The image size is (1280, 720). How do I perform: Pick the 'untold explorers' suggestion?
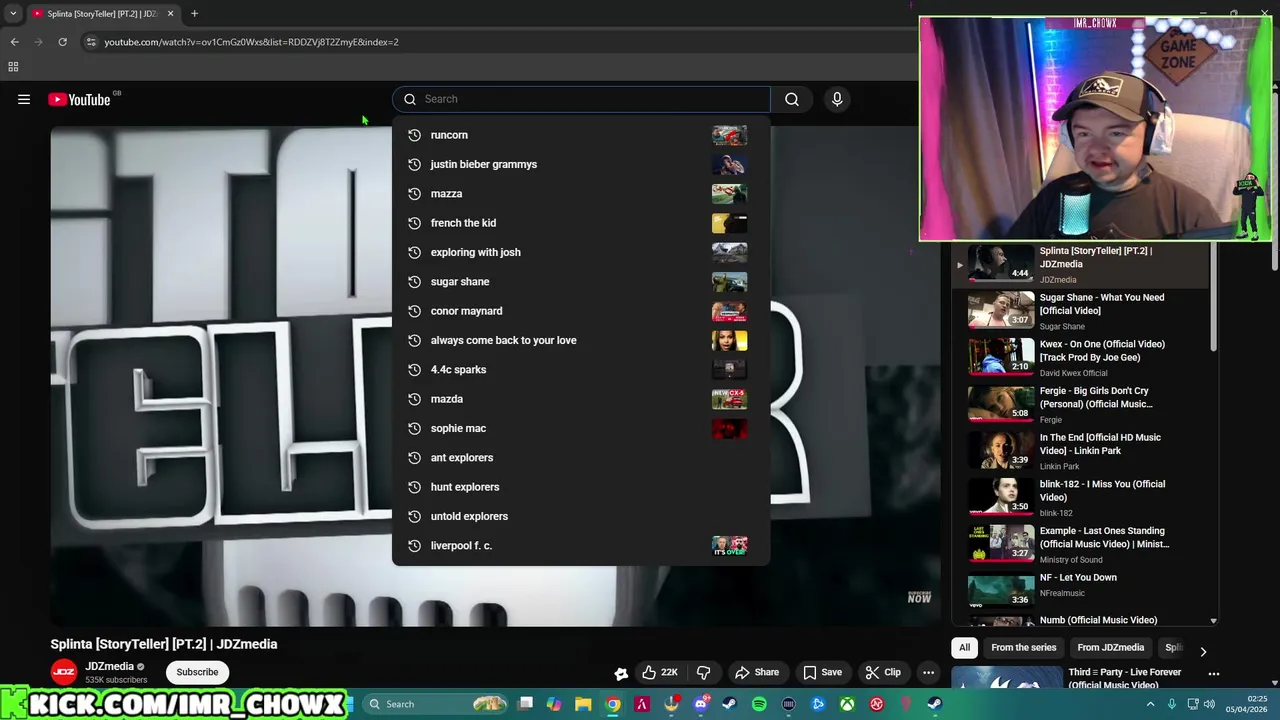click(x=581, y=516)
